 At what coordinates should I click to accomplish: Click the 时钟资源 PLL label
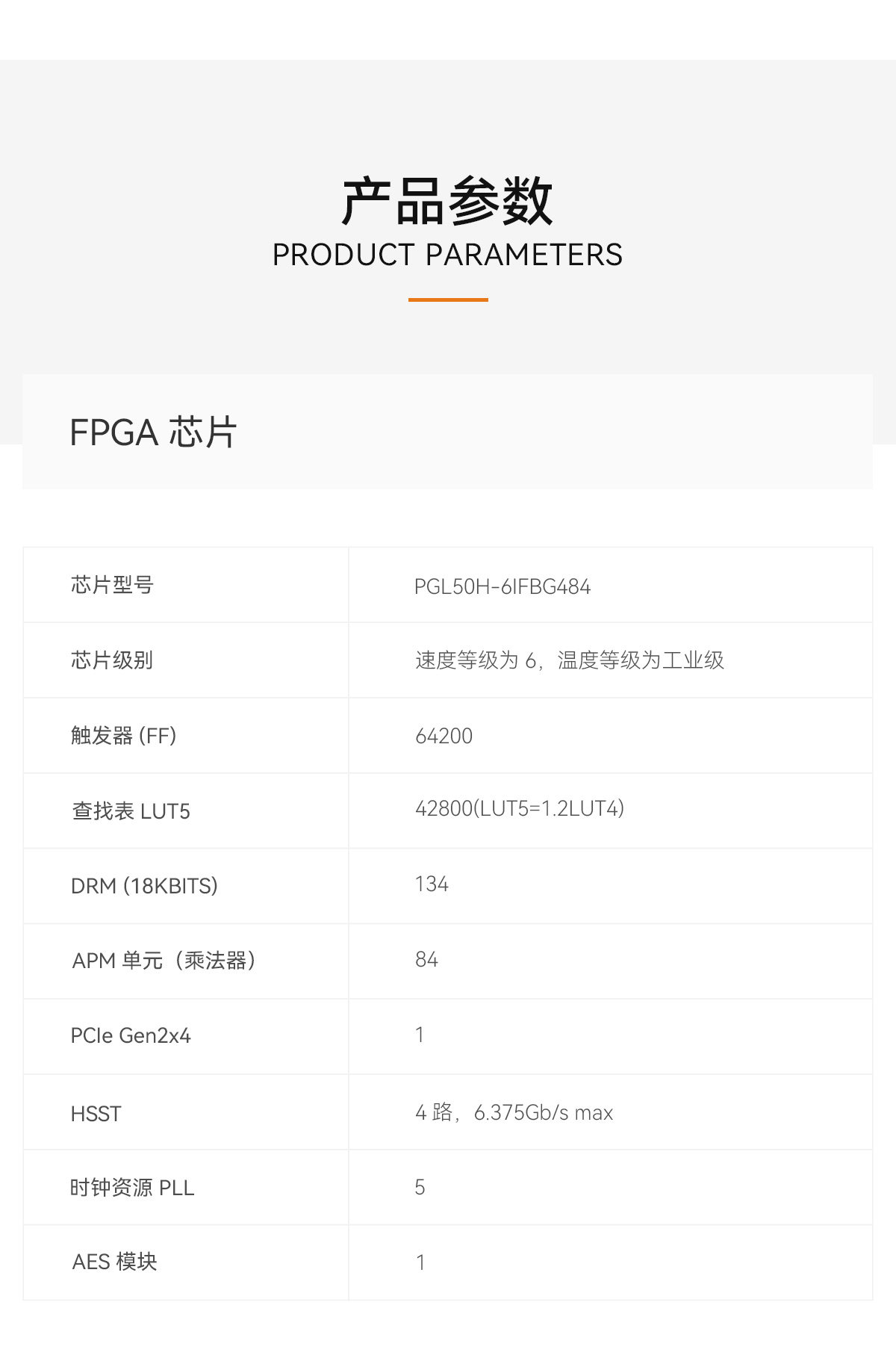point(132,1188)
